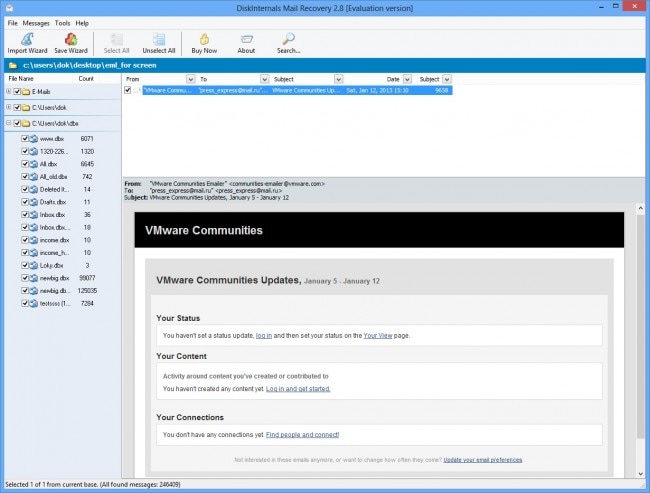Open the Messages menu
This screenshot has height=493, width=650.
(36, 23)
